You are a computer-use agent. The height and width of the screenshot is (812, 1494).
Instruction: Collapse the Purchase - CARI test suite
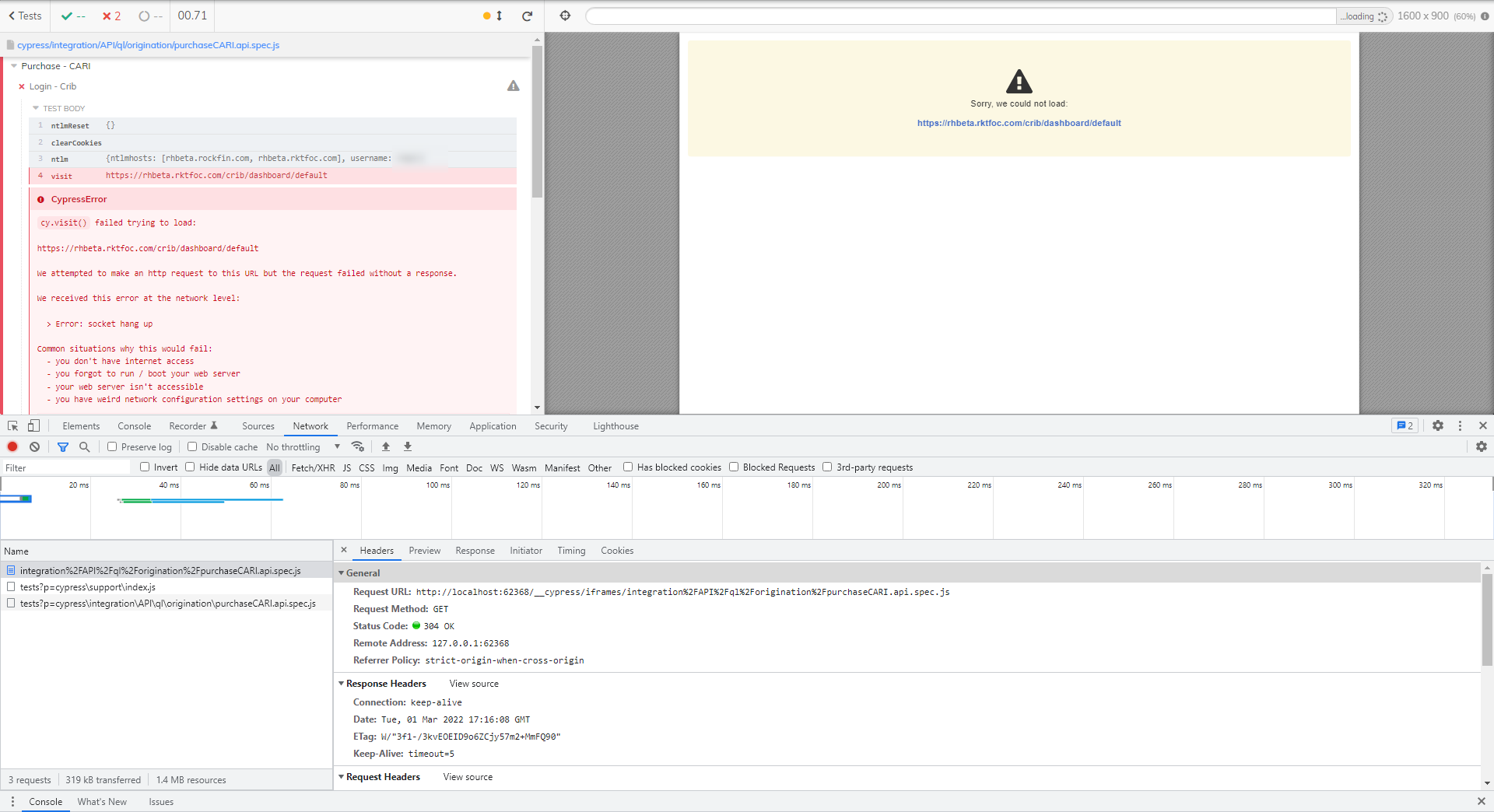[14, 66]
